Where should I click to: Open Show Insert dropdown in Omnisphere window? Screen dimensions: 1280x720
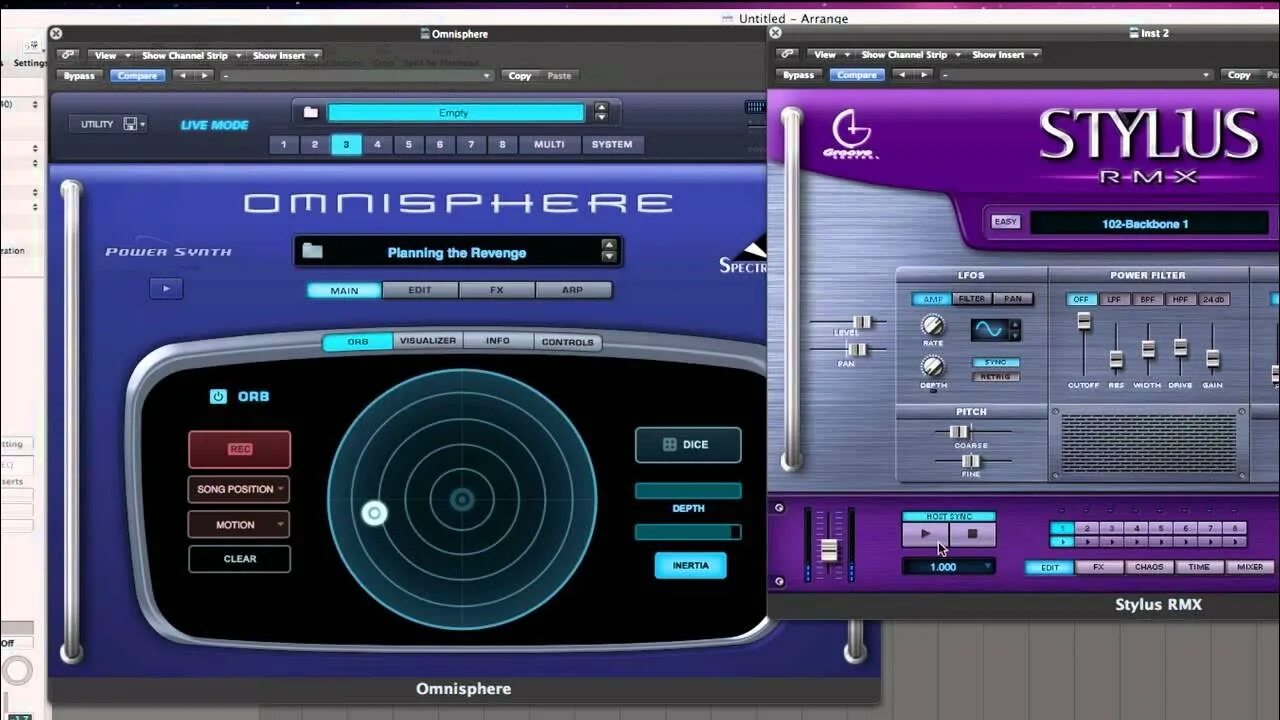click(x=284, y=56)
